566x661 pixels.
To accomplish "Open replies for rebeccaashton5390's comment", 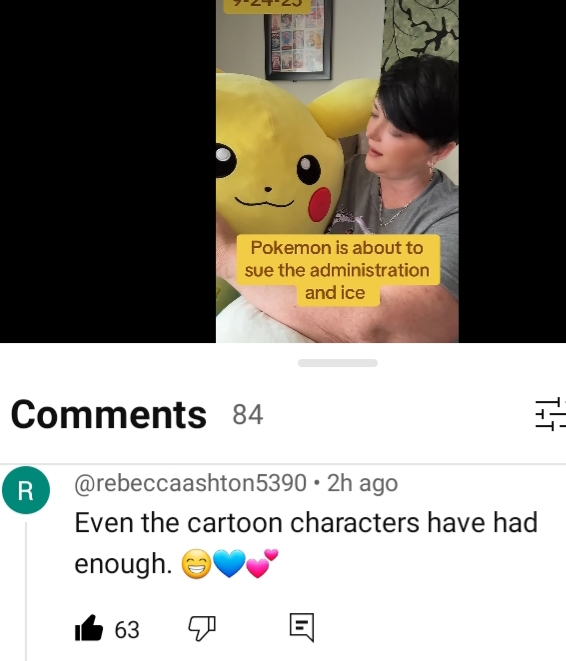I will [302, 627].
